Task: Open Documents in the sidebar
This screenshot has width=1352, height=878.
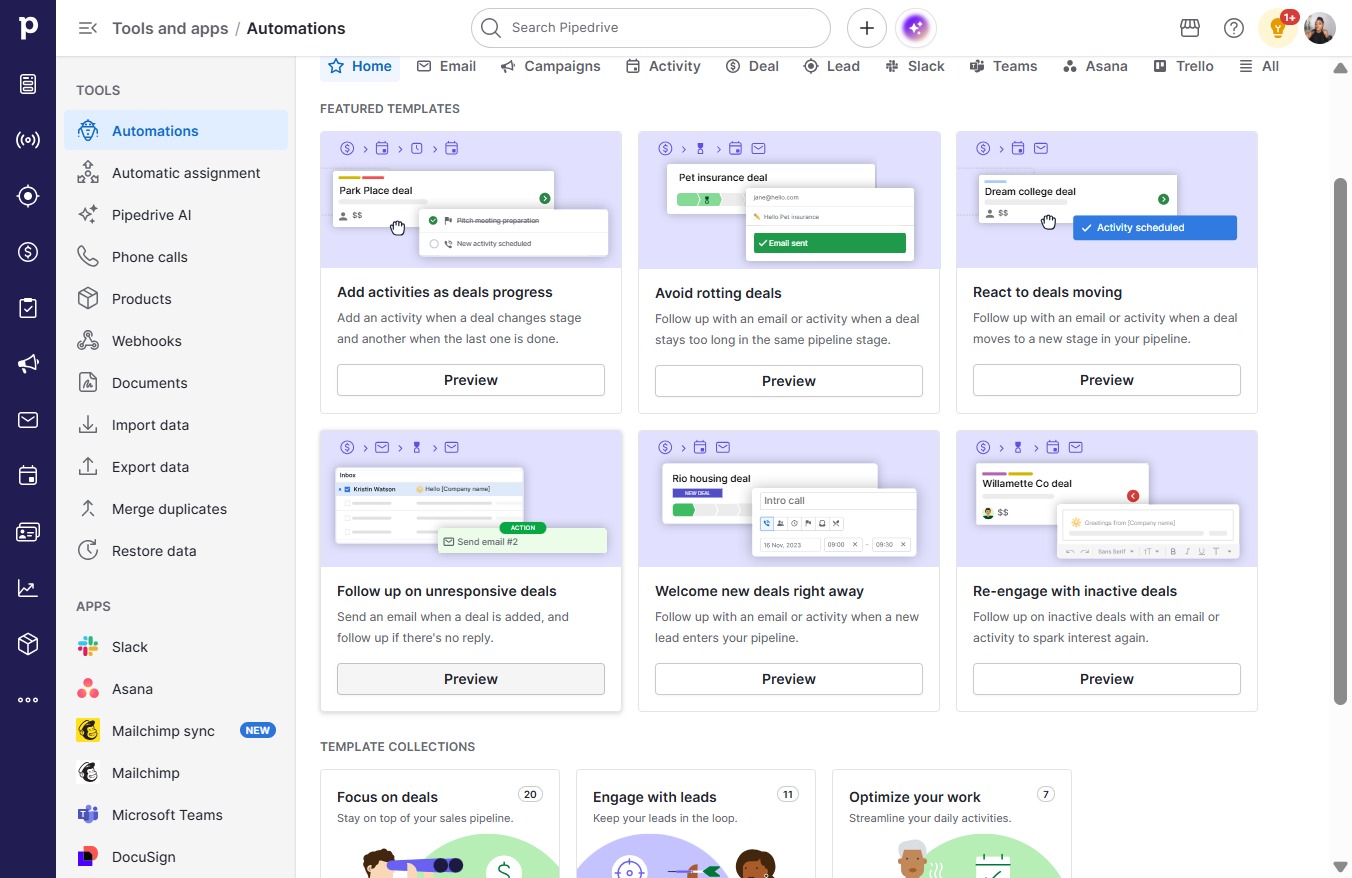Action: 176,383
